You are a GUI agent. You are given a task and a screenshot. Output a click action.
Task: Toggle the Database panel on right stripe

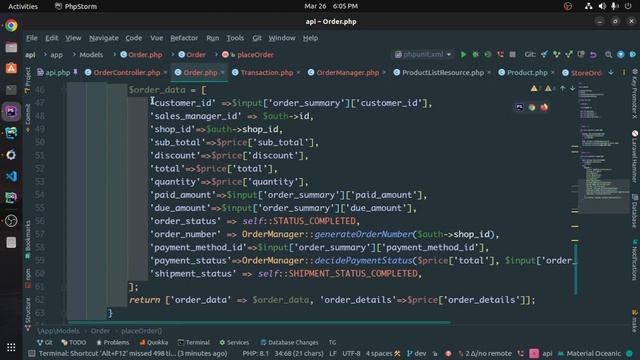click(x=635, y=210)
